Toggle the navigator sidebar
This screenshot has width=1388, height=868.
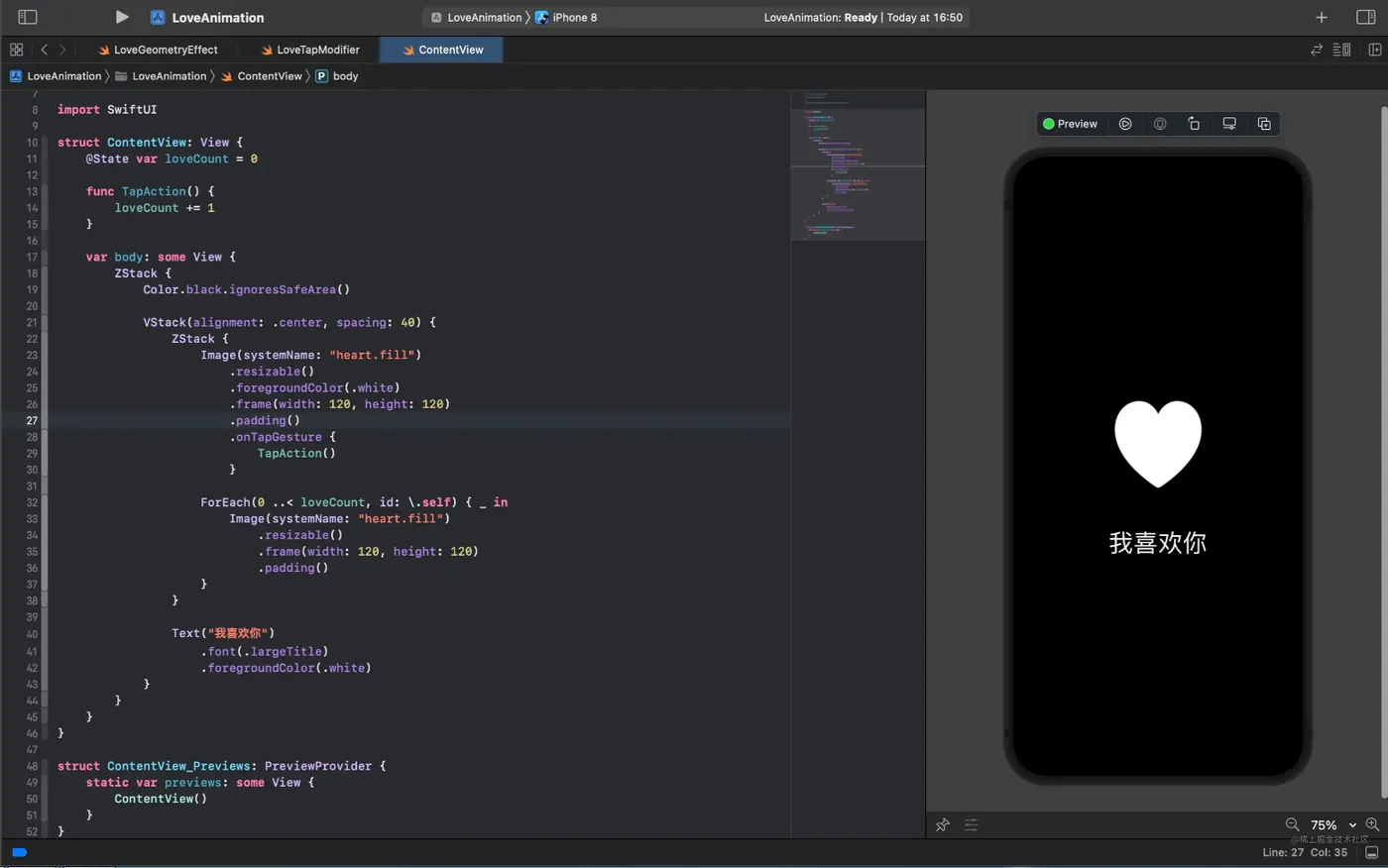28,17
